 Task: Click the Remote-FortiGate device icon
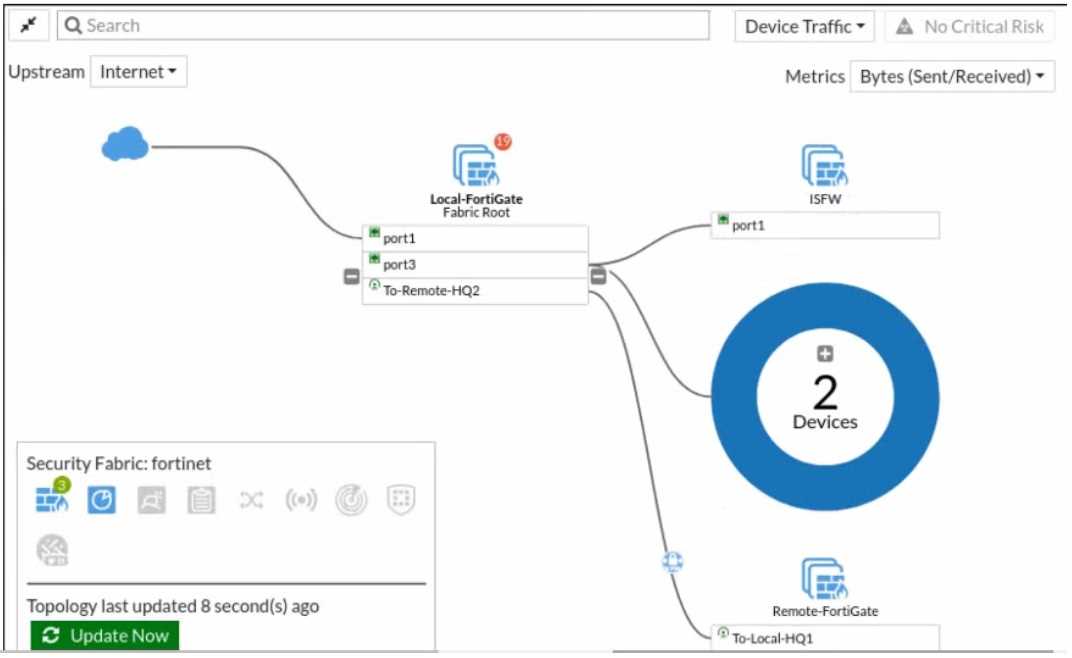[825, 579]
